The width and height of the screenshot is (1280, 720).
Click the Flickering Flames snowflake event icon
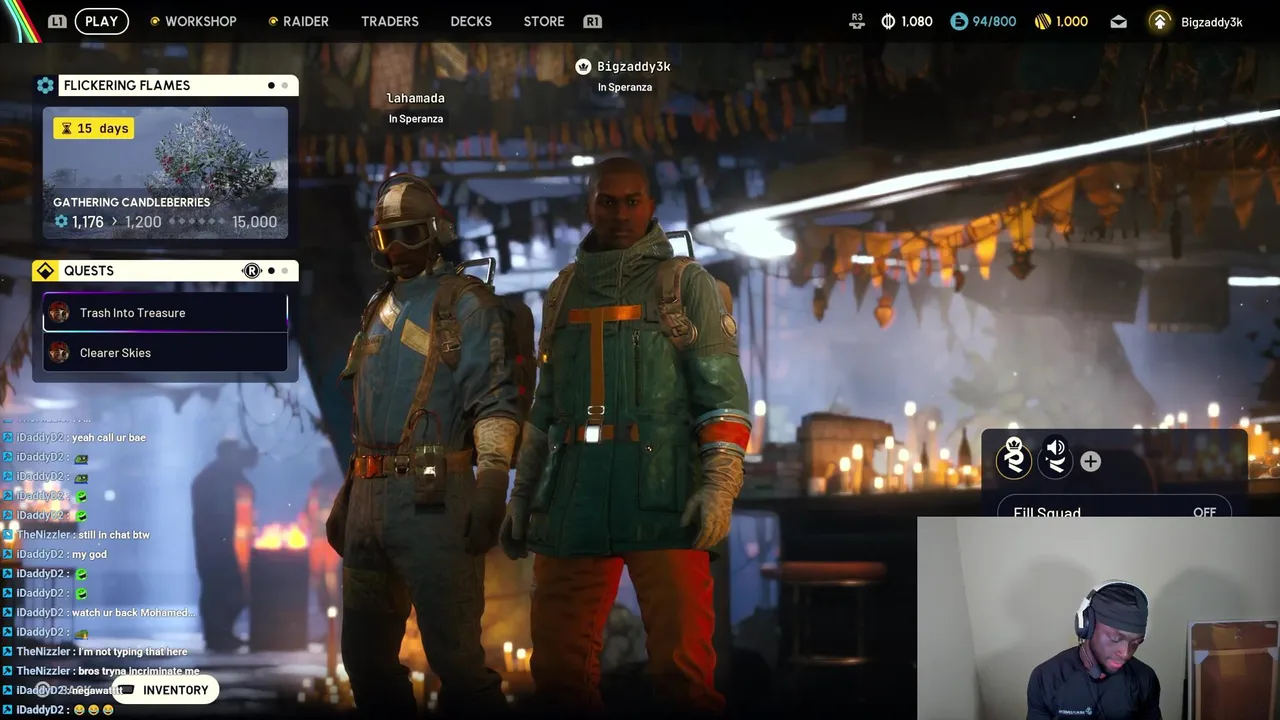point(45,85)
